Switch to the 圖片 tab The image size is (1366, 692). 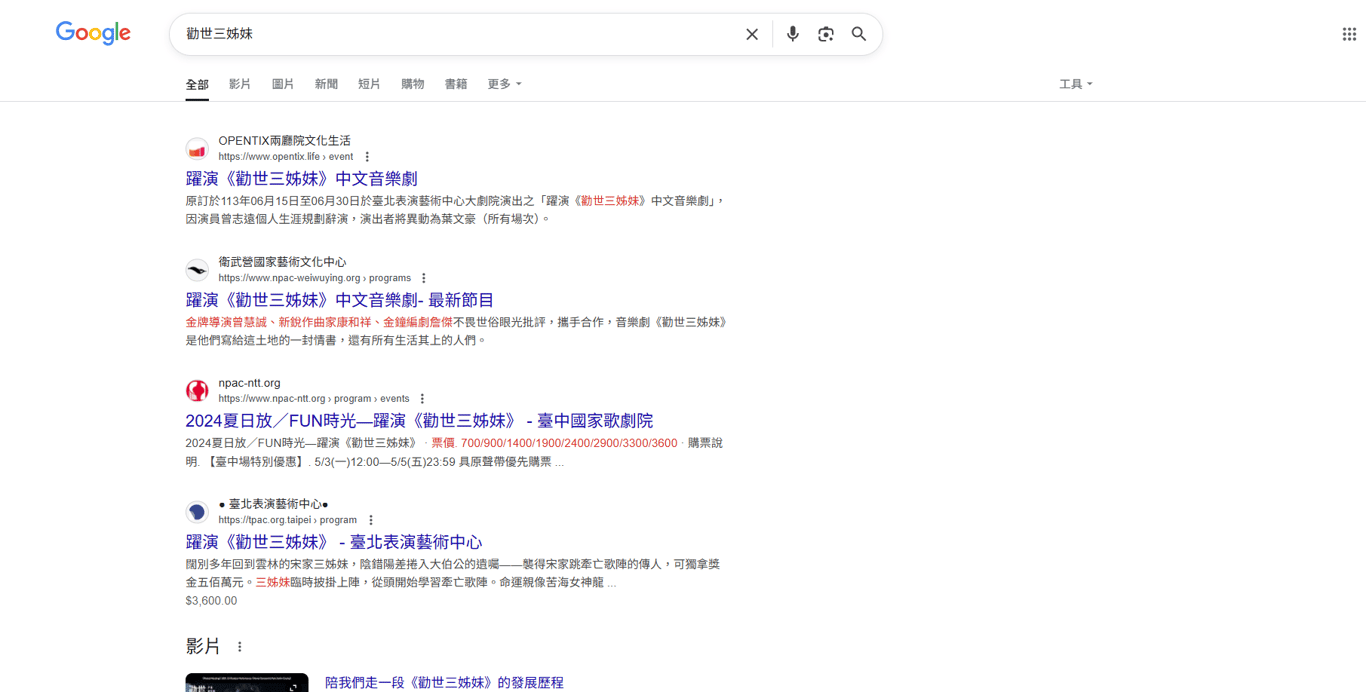click(283, 84)
